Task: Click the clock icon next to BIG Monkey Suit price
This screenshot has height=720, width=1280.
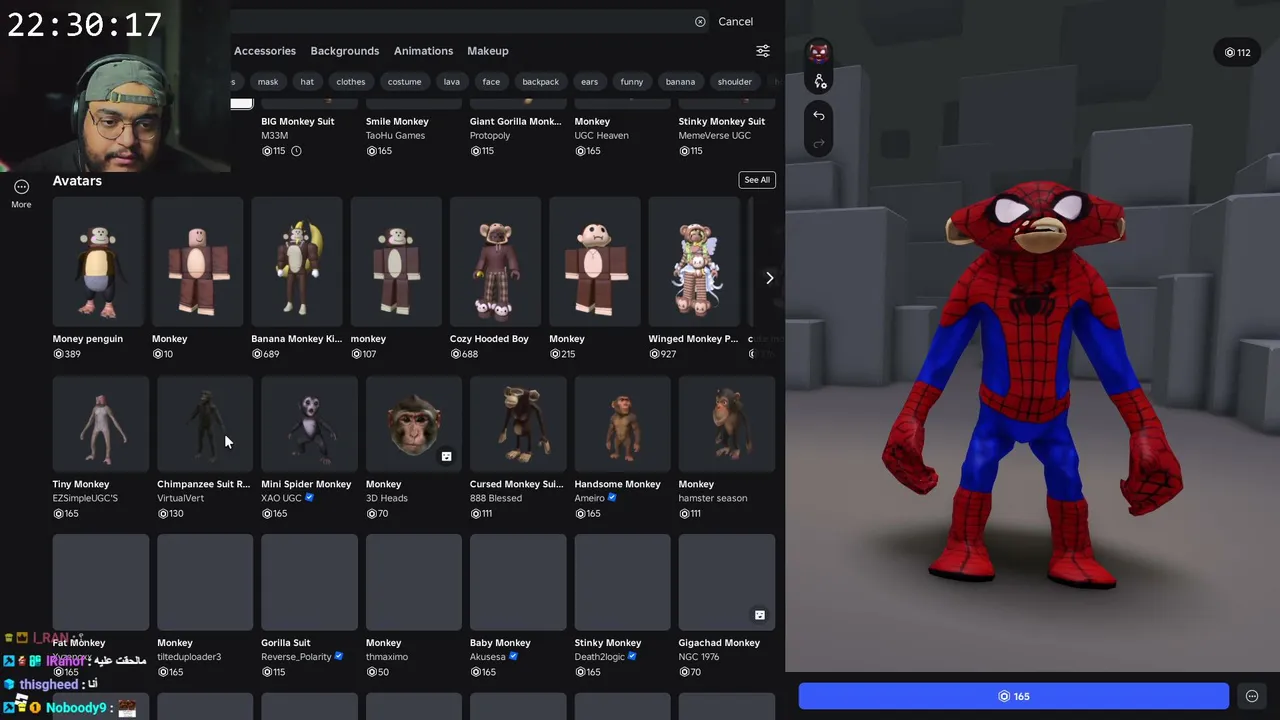Action: [x=296, y=151]
